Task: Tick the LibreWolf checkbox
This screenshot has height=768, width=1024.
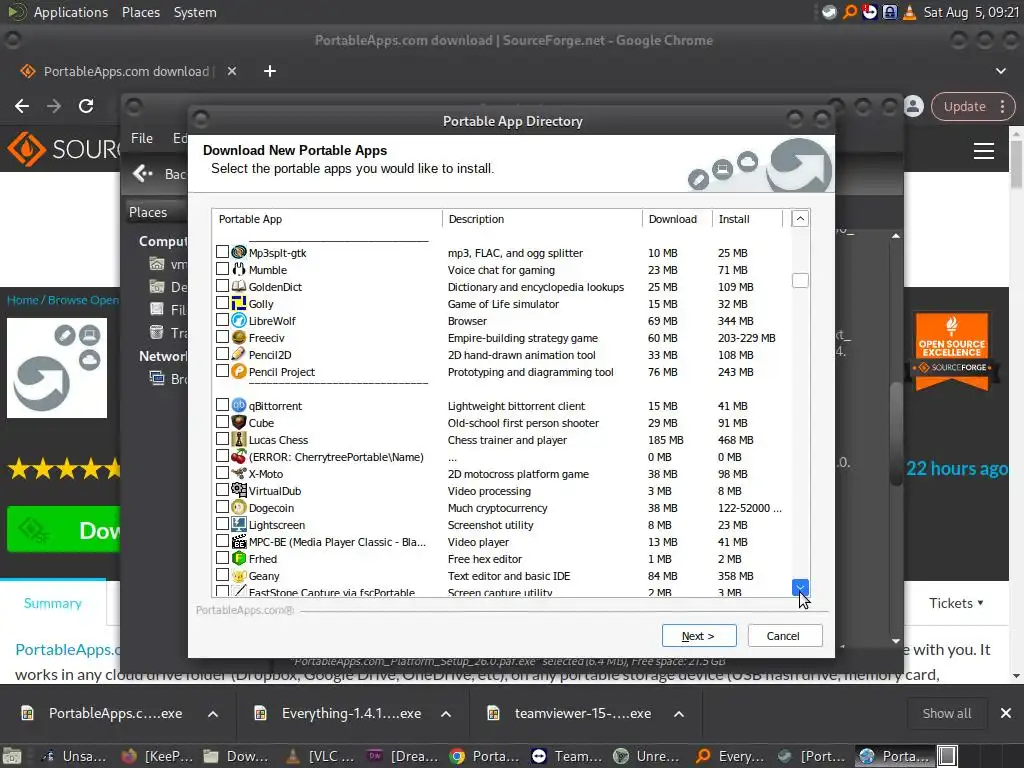Action: point(222,319)
